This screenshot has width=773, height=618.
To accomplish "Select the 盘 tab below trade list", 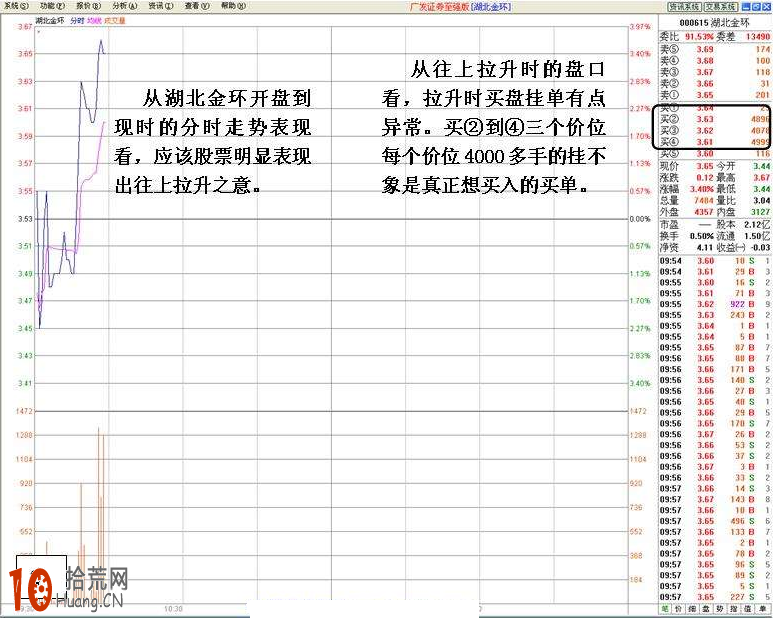I will [x=706, y=610].
